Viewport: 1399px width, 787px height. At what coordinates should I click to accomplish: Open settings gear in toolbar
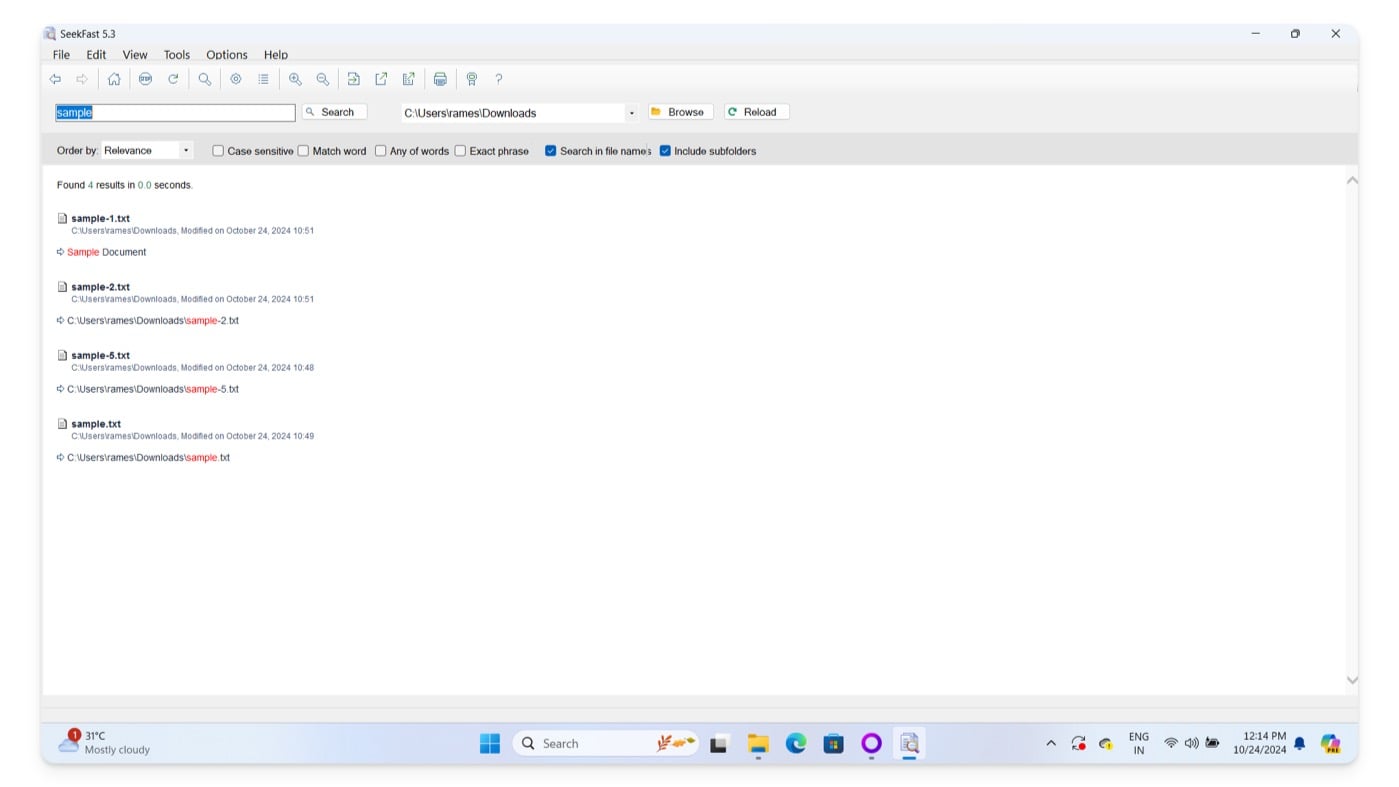pos(236,79)
